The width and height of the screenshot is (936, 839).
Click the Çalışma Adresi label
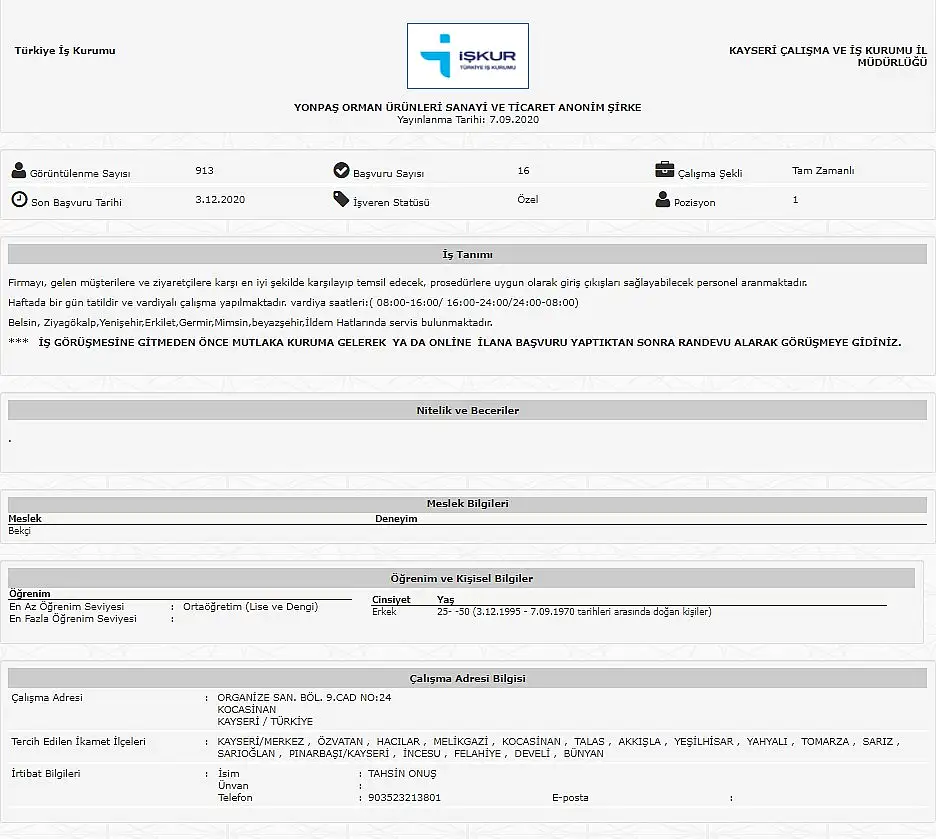click(47, 698)
